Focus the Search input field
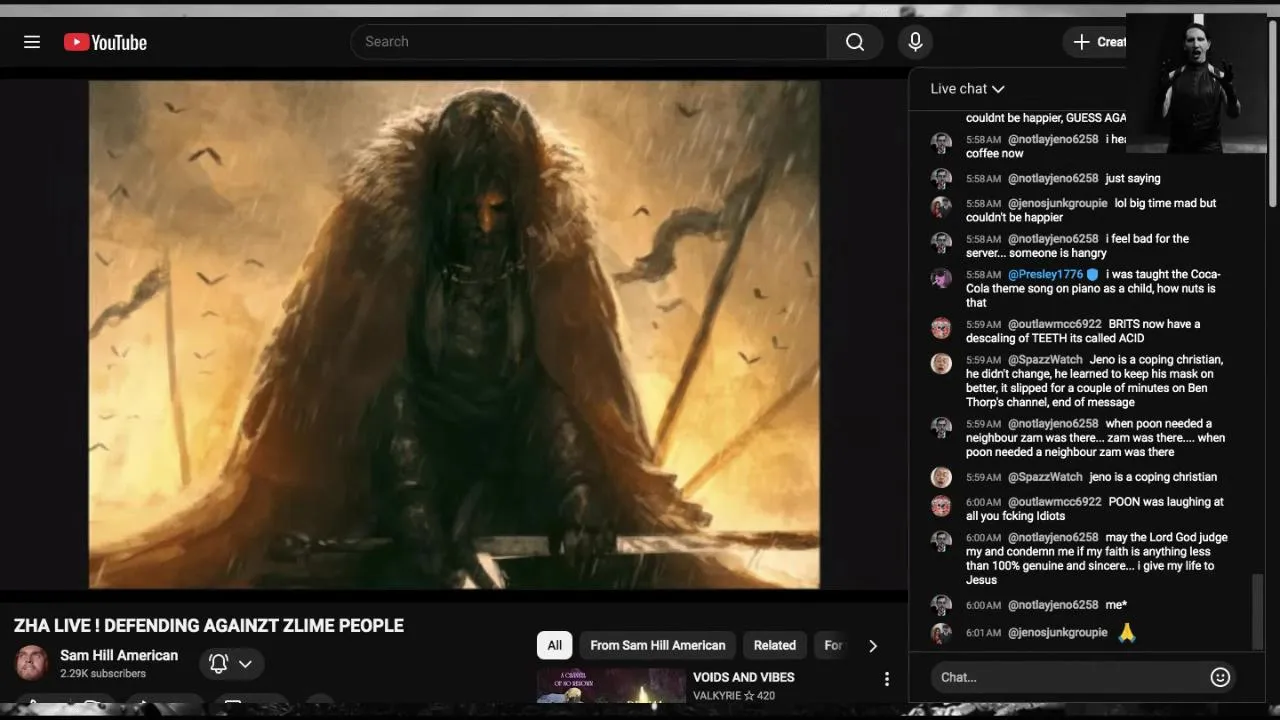1280x720 pixels. click(589, 42)
